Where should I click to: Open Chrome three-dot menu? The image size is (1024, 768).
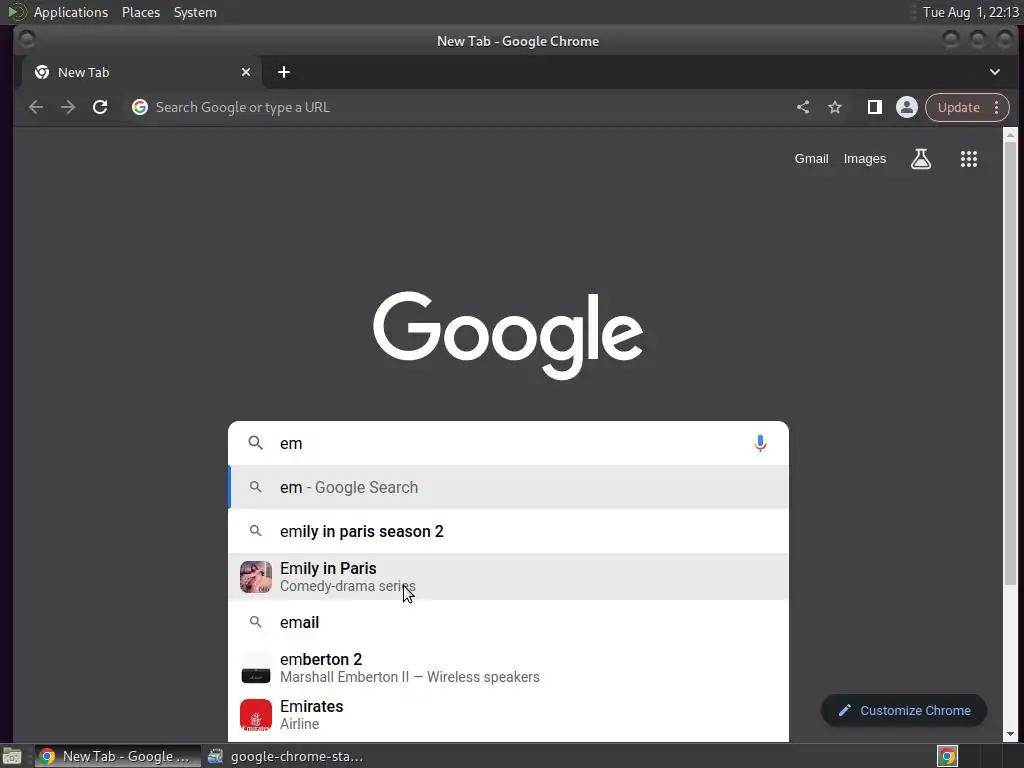point(997,107)
